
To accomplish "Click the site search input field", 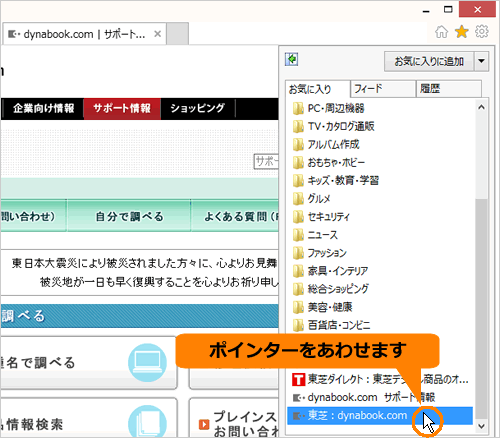I will pyautogui.click(x=266, y=162).
